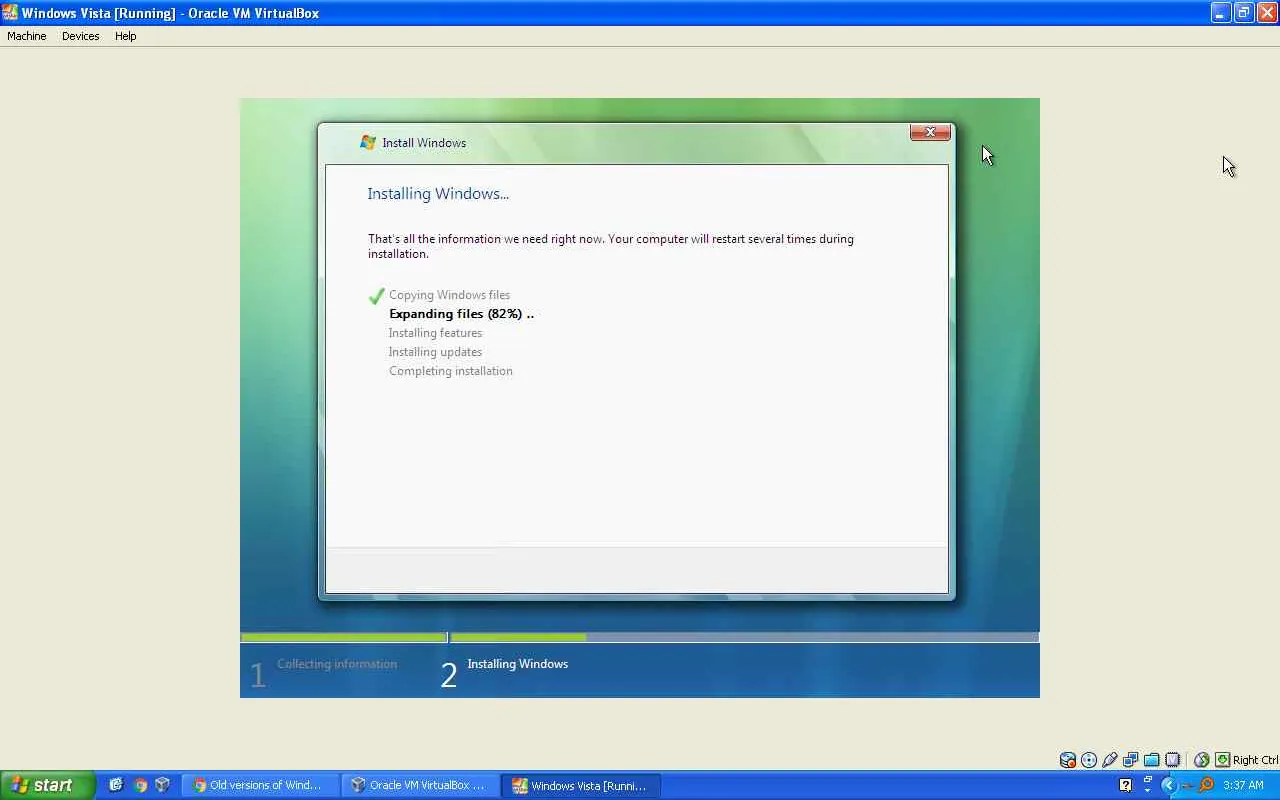The height and width of the screenshot is (800, 1280).
Task: Click the Installing updates step
Action: click(435, 352)
